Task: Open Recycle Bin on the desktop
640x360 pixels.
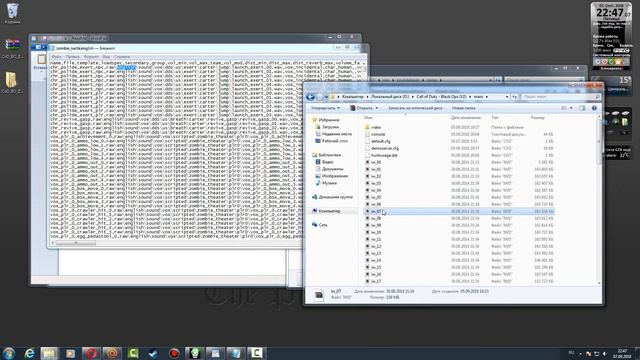Action: coord(13,13)
